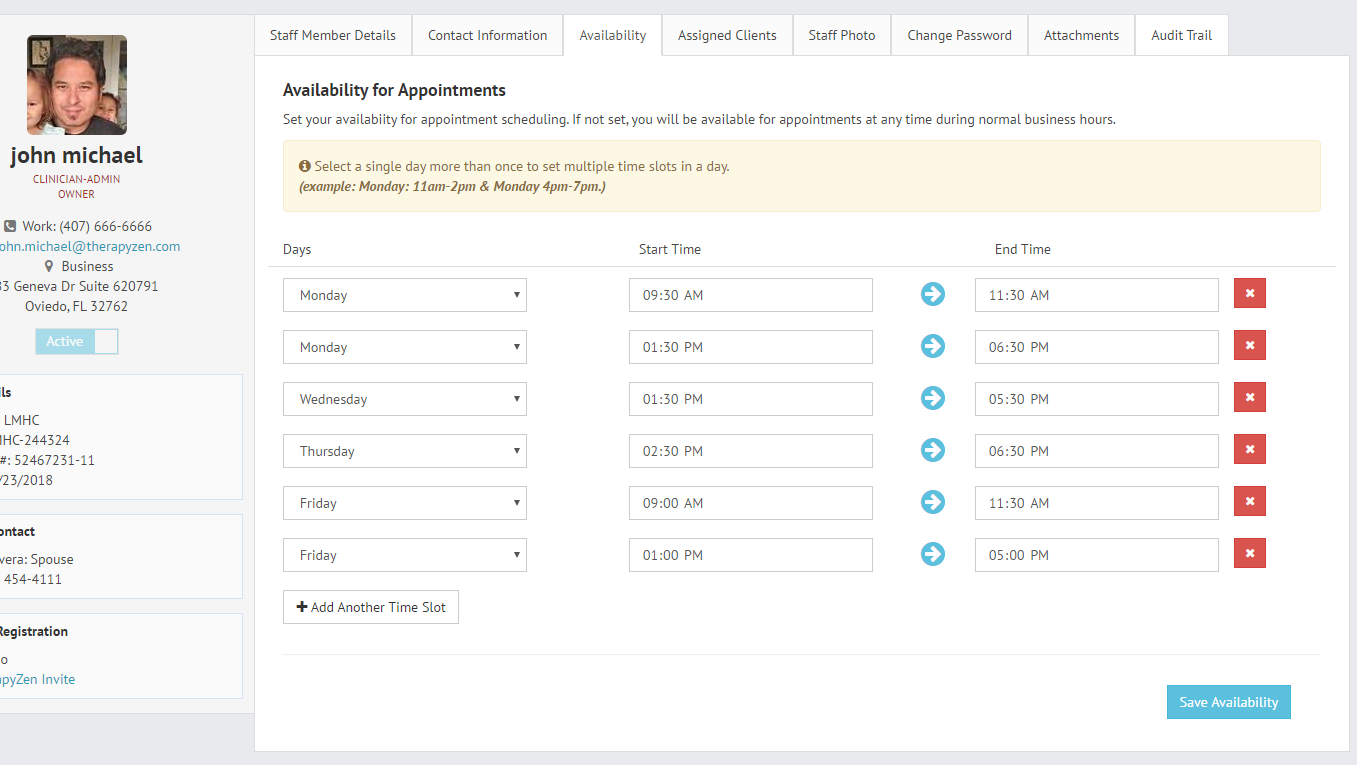Click the work phone icon in sidebar

click(x=10, y=226)
